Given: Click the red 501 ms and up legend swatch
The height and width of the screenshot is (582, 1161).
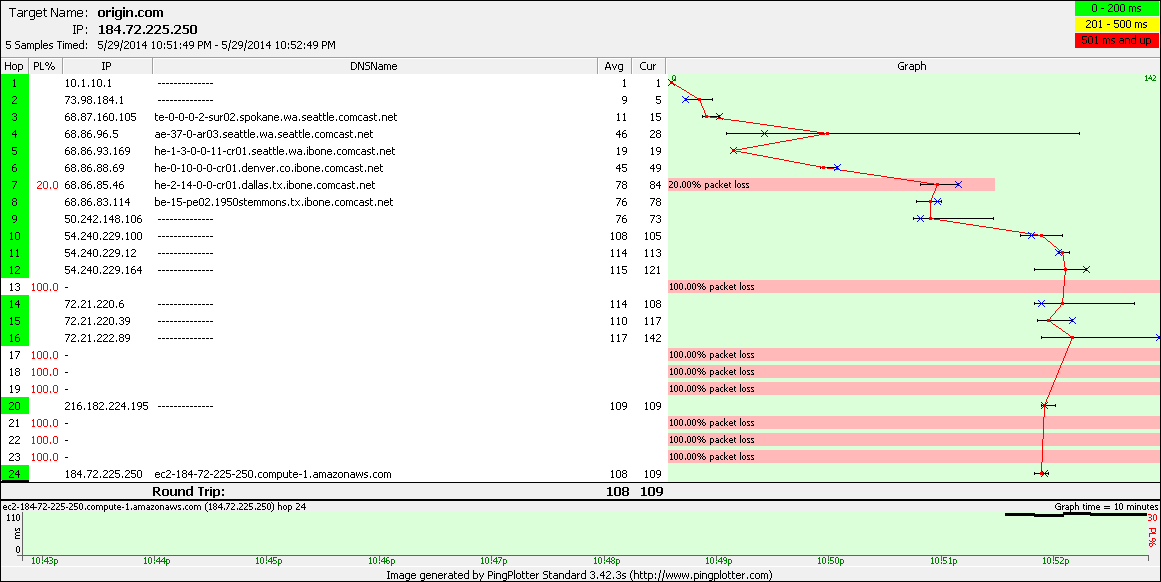Looking at the screenshot, I should point(1115,40).
